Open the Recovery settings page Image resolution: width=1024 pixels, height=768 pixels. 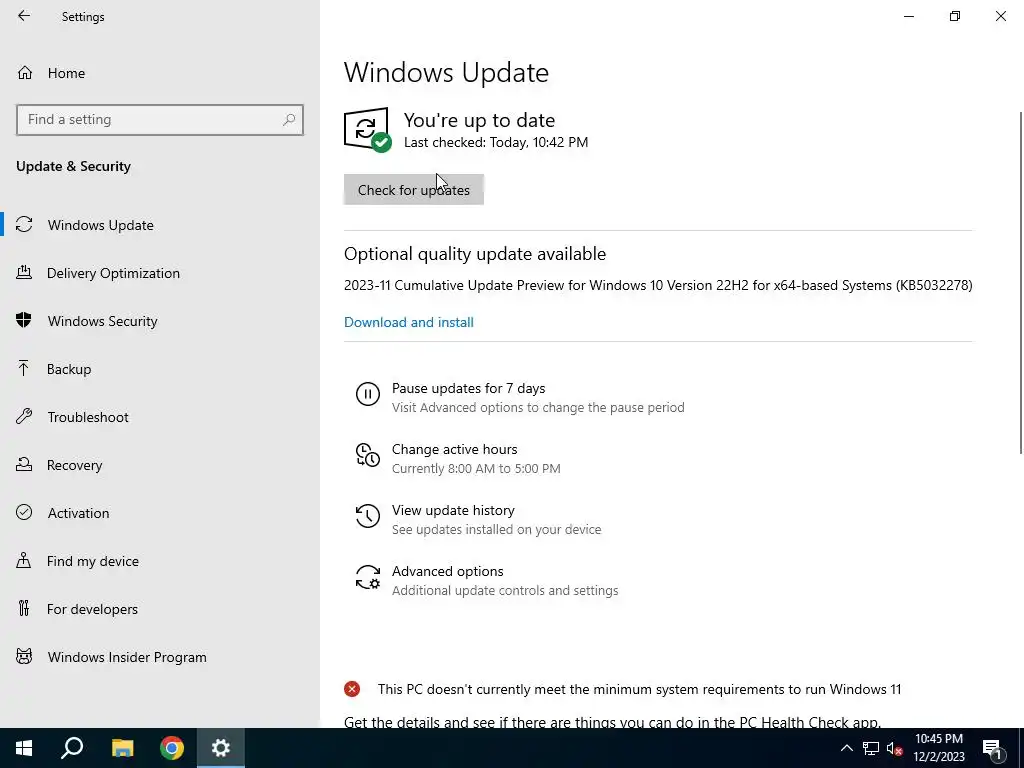coord(74,464)
